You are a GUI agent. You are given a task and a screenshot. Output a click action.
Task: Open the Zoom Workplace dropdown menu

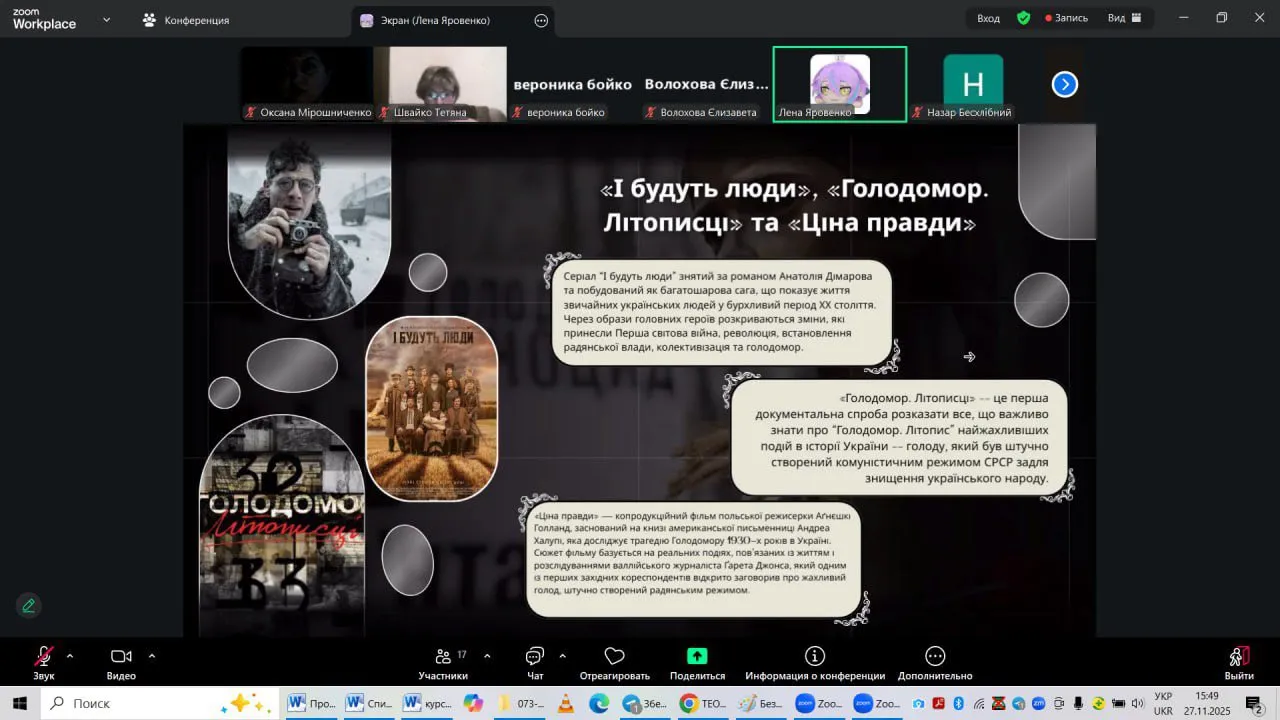[107, 19]
